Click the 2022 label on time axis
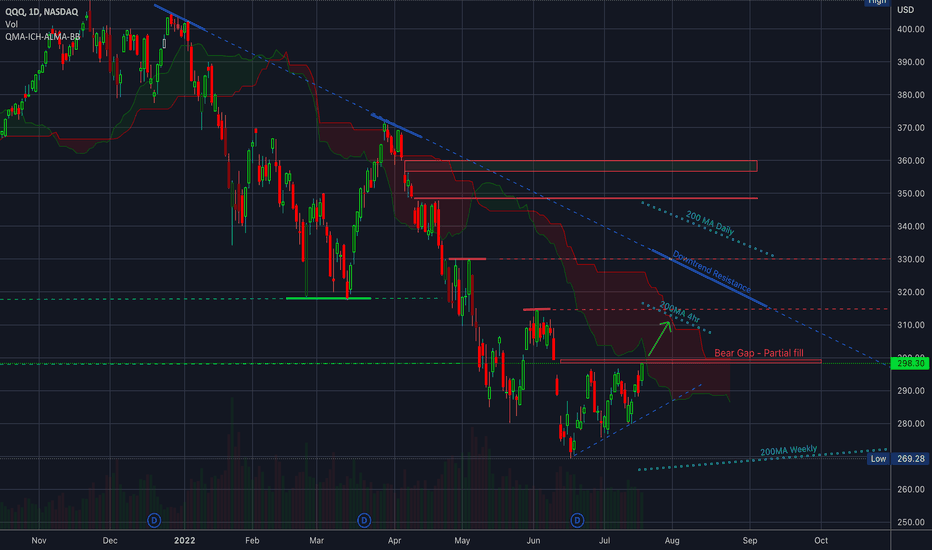This screenshot has height=550, width=932. click(184, 540)
